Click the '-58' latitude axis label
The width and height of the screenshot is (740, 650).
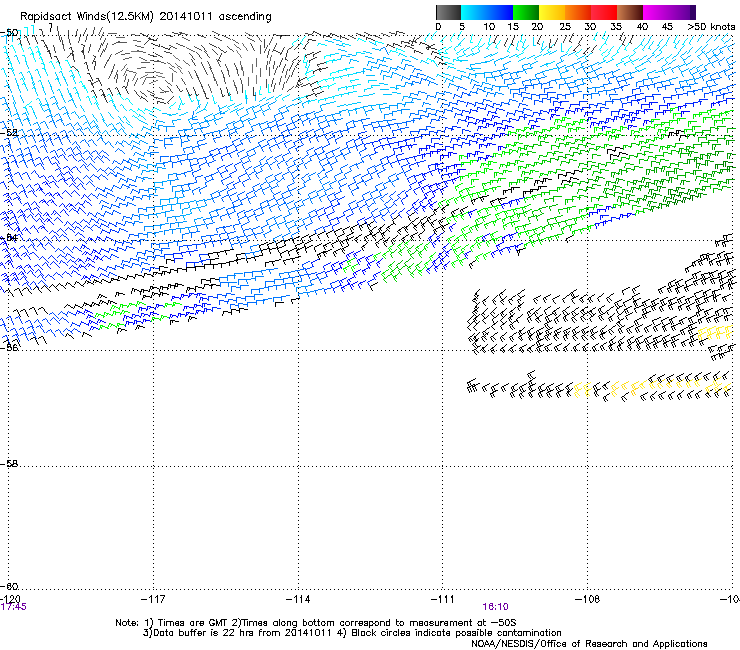[9, 464]
